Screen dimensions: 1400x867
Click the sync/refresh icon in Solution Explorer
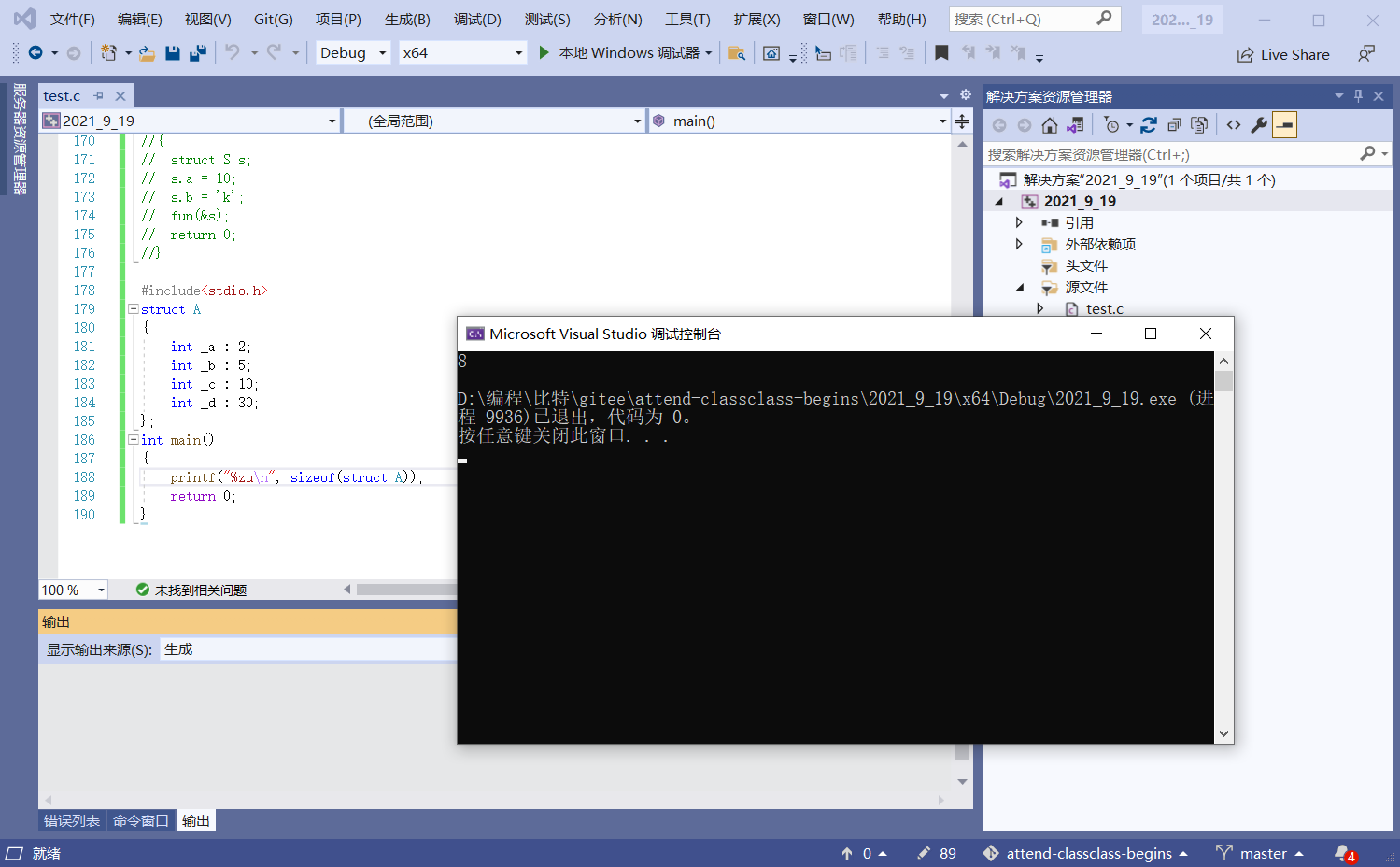pyautogui.click(x=1149, y=125)
